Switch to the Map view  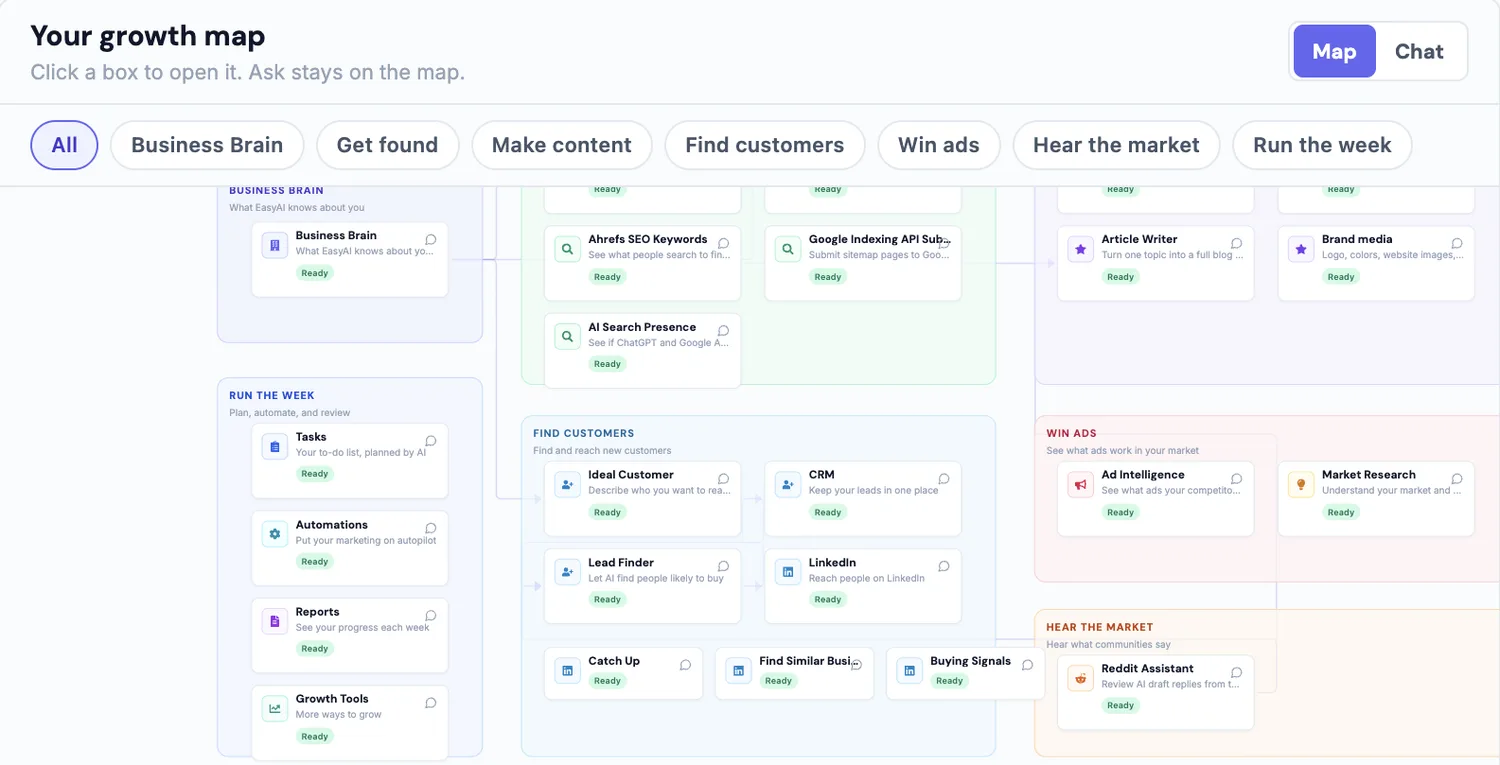[1334, 51]
